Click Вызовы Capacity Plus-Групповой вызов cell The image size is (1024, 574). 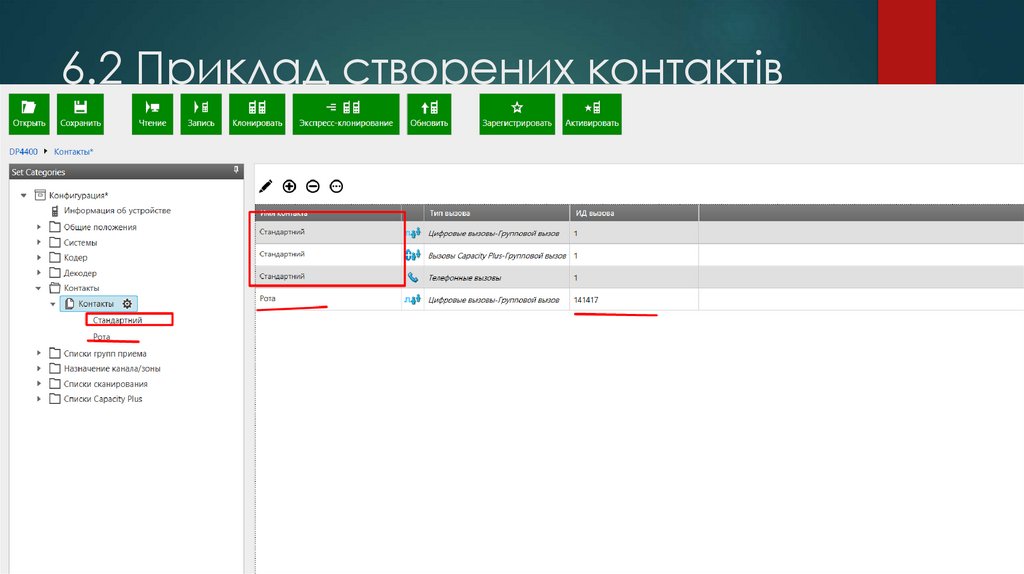tap(497, 255)
